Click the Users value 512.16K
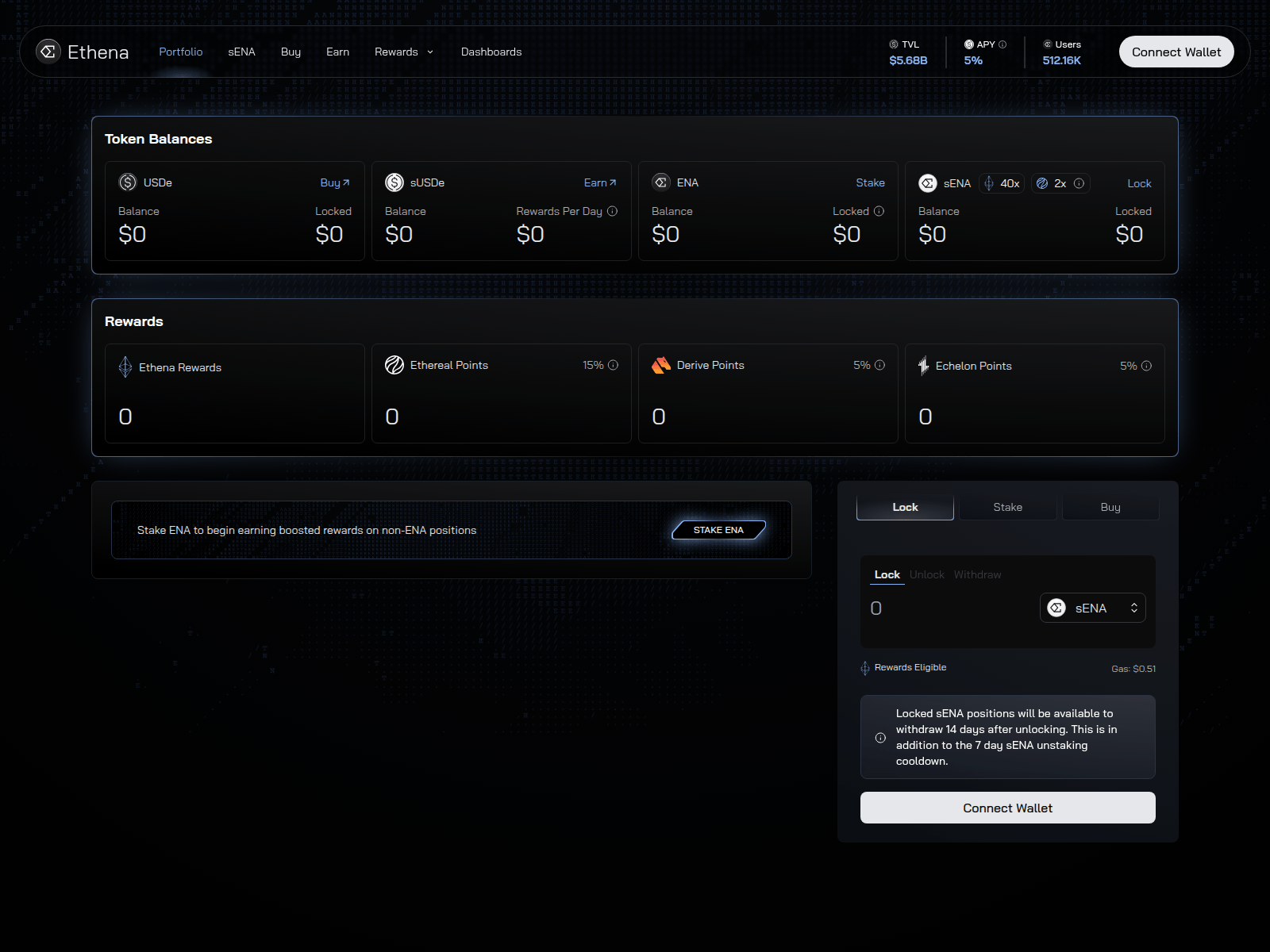The width and height of the screenshot is (1270, 952). pos(1061,60)
